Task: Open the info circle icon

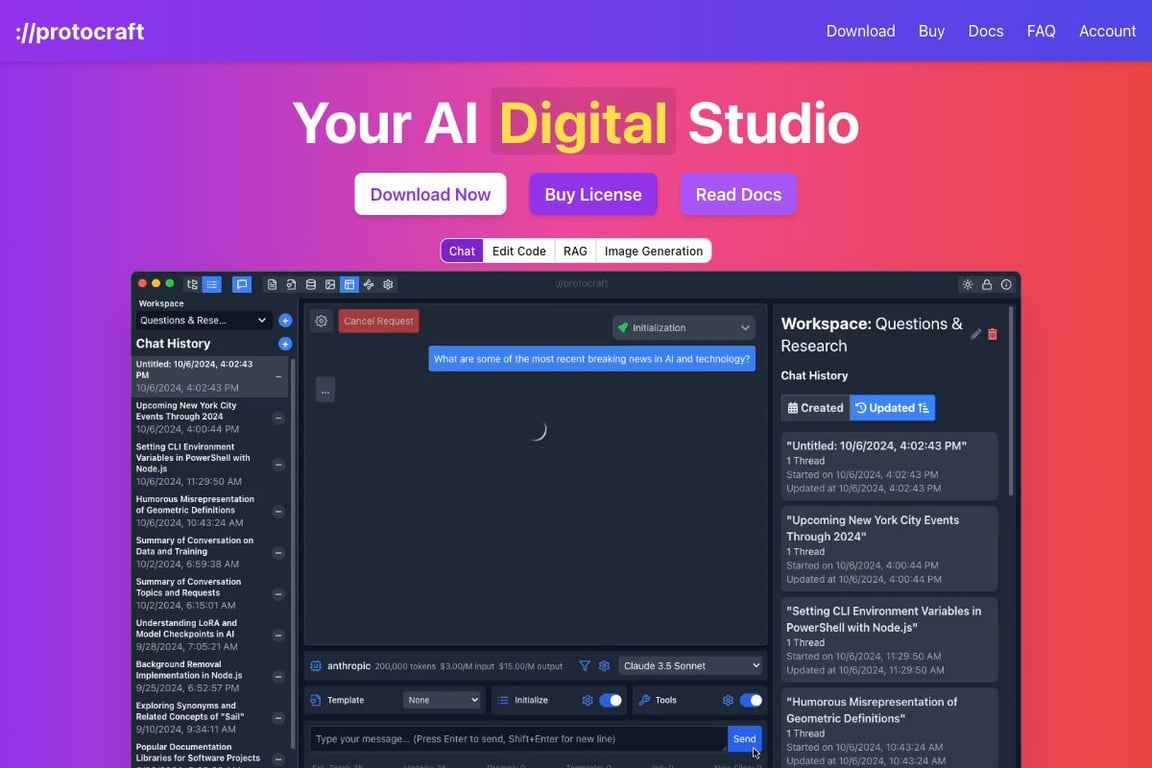Action: [1007, 284]
